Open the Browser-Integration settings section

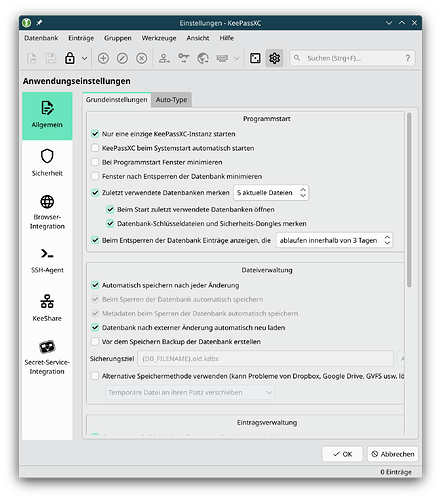tap(47, 212)
